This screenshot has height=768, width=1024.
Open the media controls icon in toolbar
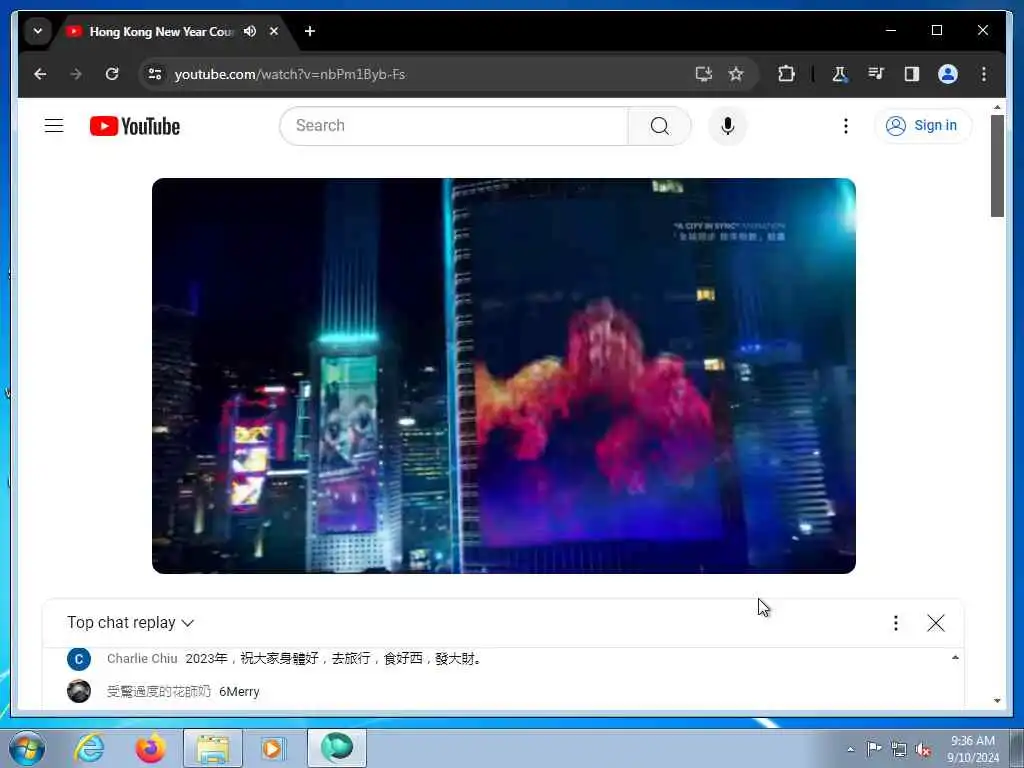876,74
